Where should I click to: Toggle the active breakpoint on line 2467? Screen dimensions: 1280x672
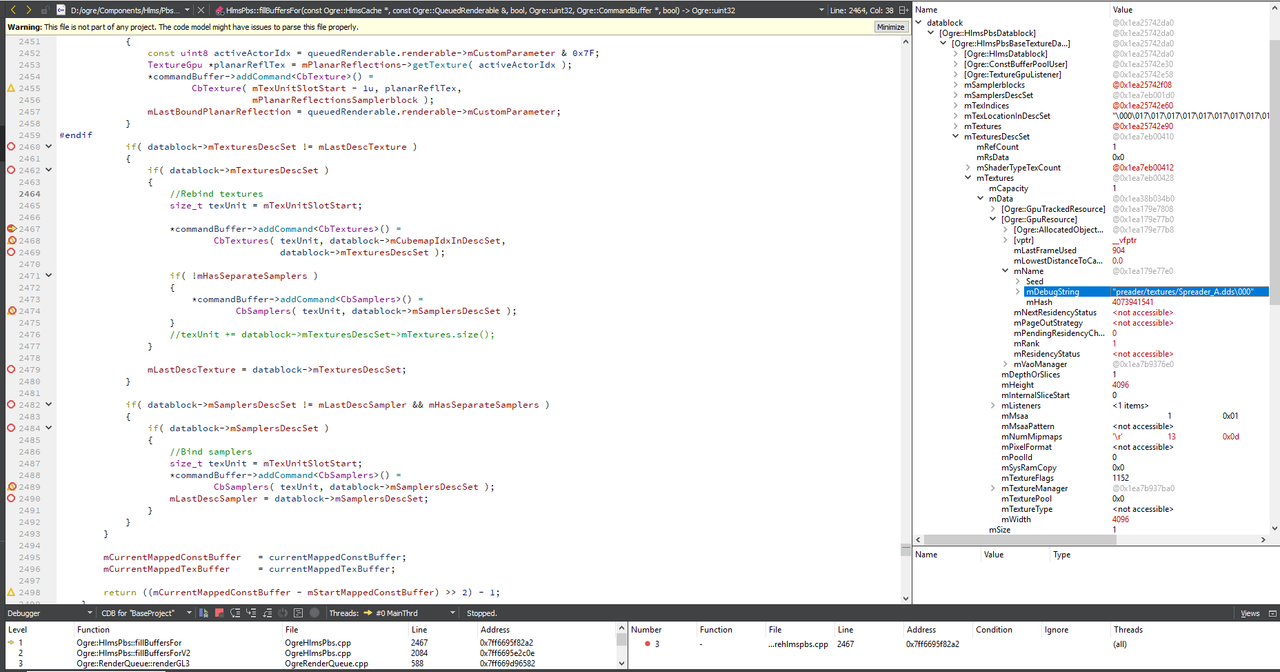click(11, 229)
